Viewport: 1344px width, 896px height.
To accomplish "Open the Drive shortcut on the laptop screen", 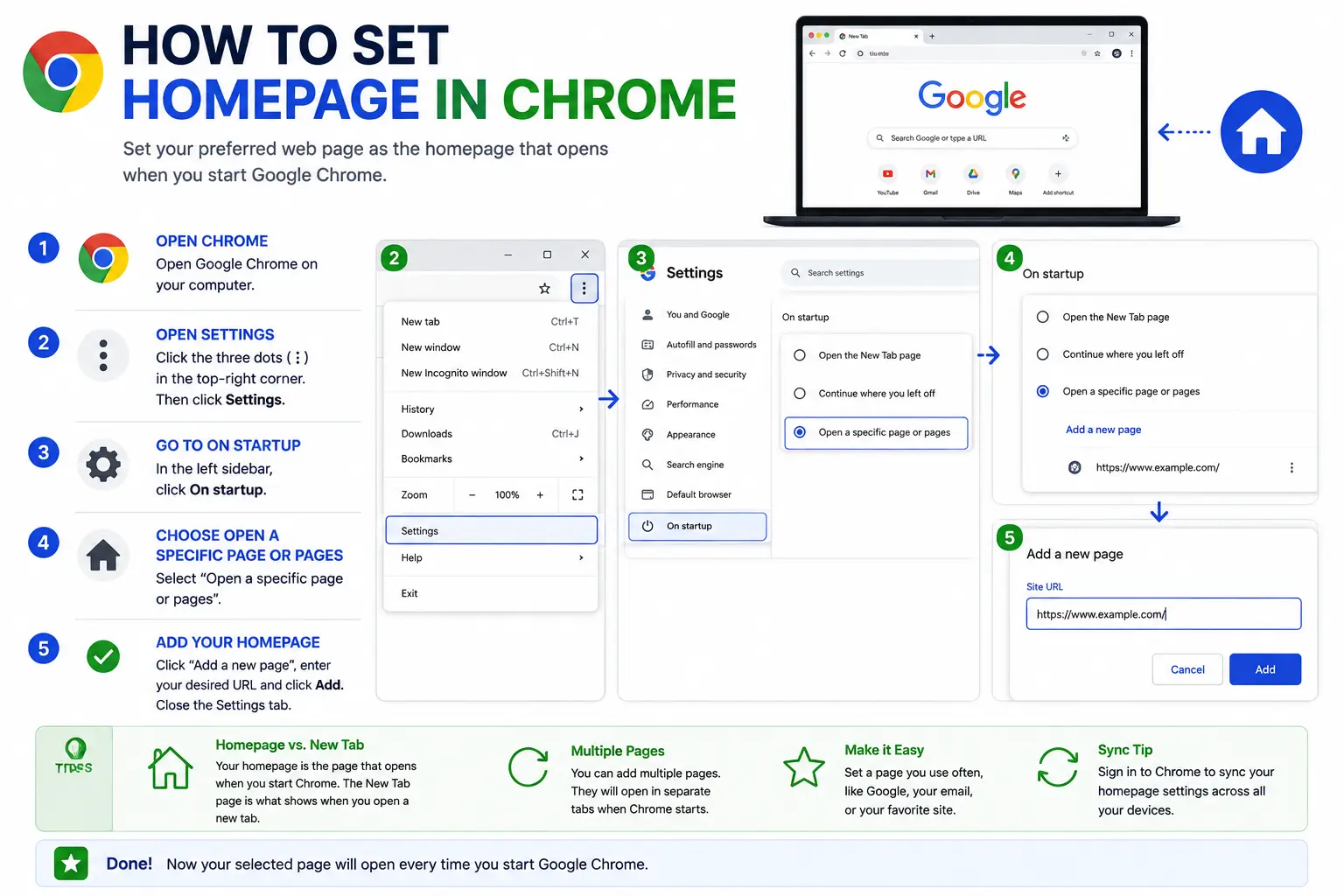I will (973, 174).
